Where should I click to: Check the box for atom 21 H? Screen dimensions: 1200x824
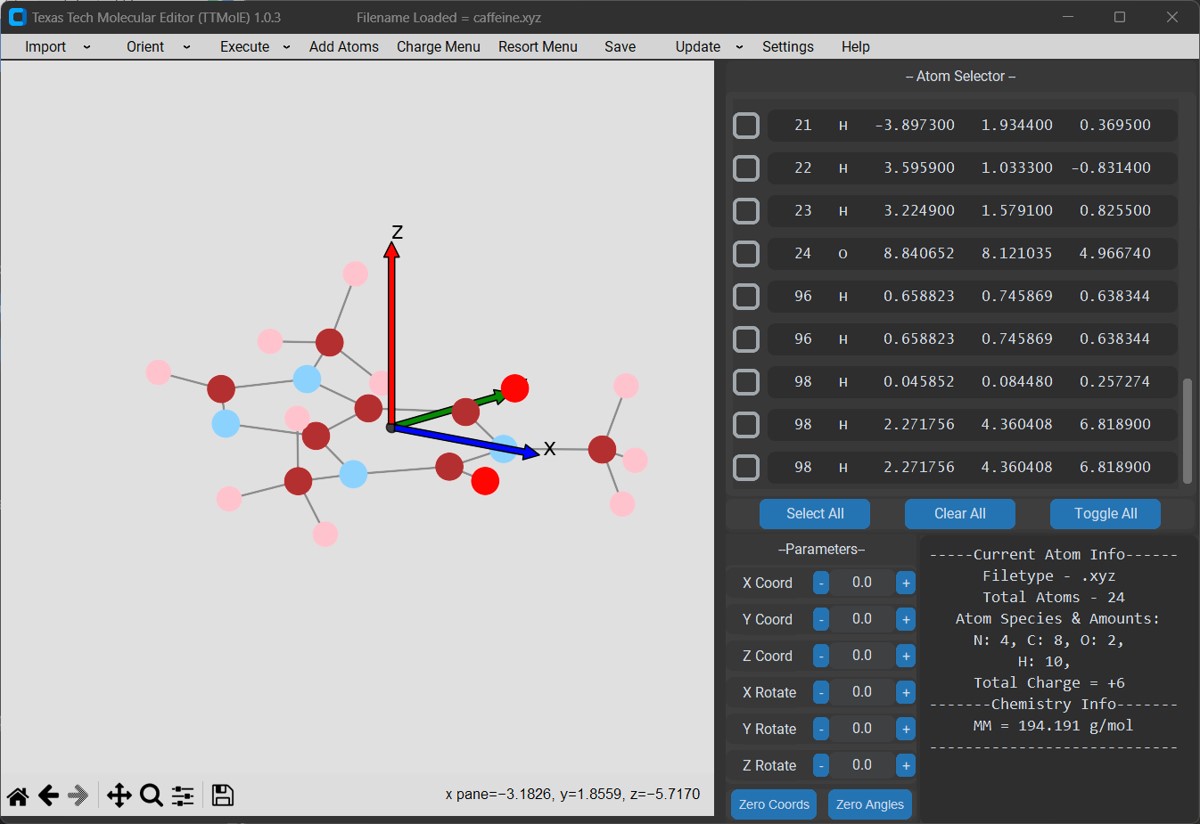tap(746, 125)
